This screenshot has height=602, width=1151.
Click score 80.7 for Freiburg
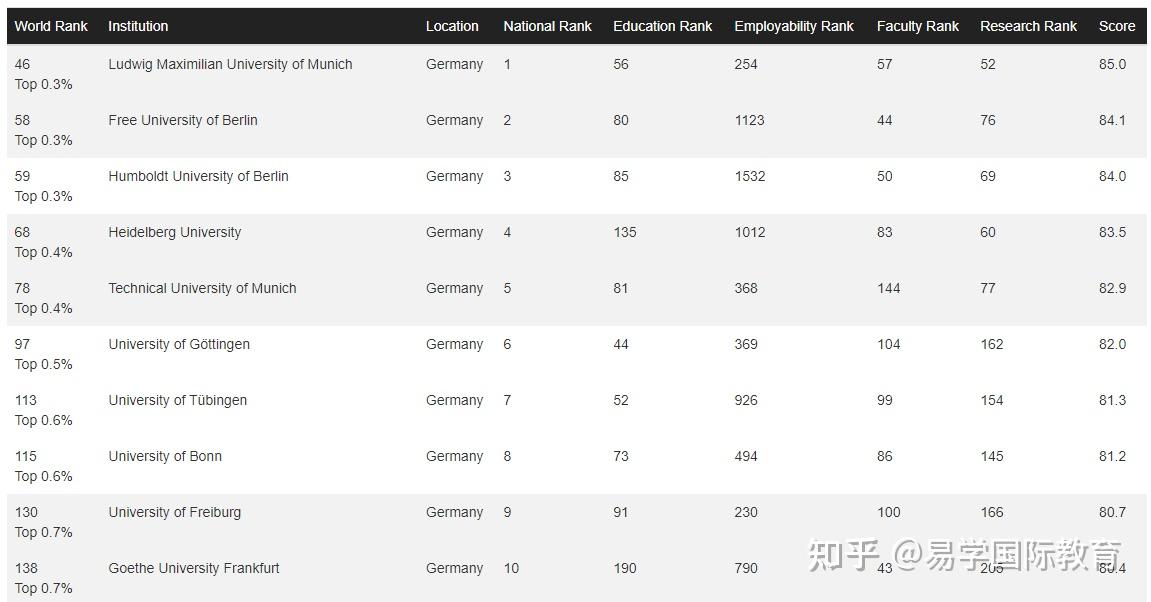click(x=1112, y=512)
